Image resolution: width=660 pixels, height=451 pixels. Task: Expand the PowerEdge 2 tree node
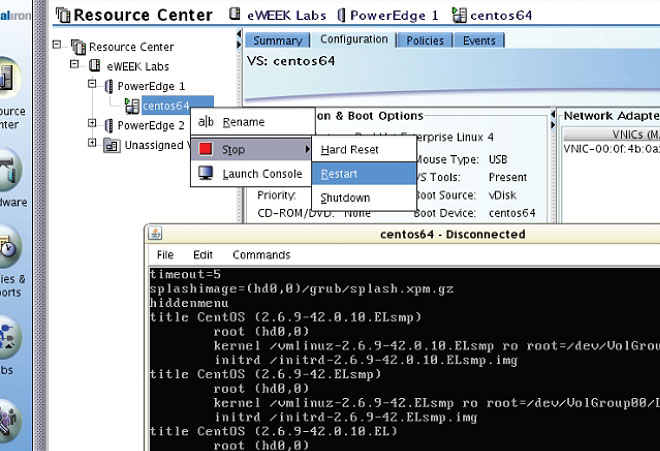point(93,125)
